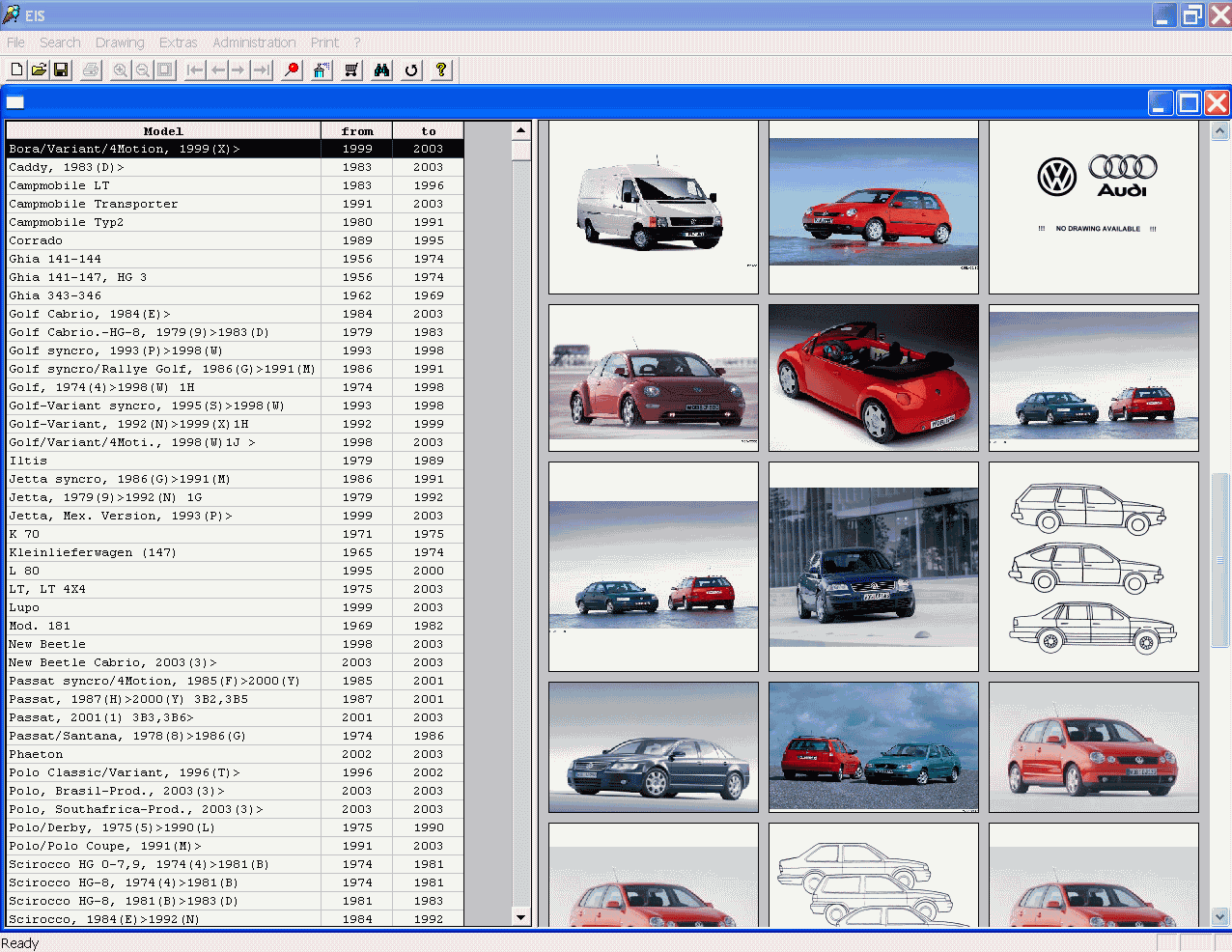Screen dimensions: 1232x952
Task: Select the VW Audi no-drawing thumbnail
Action: [x=1094, y=207]
